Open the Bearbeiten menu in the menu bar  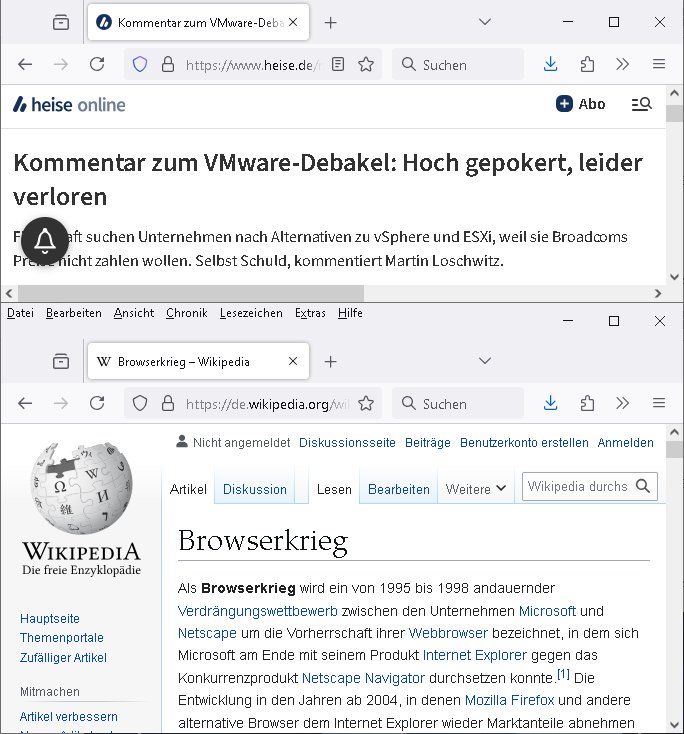[x=74, y=313]
